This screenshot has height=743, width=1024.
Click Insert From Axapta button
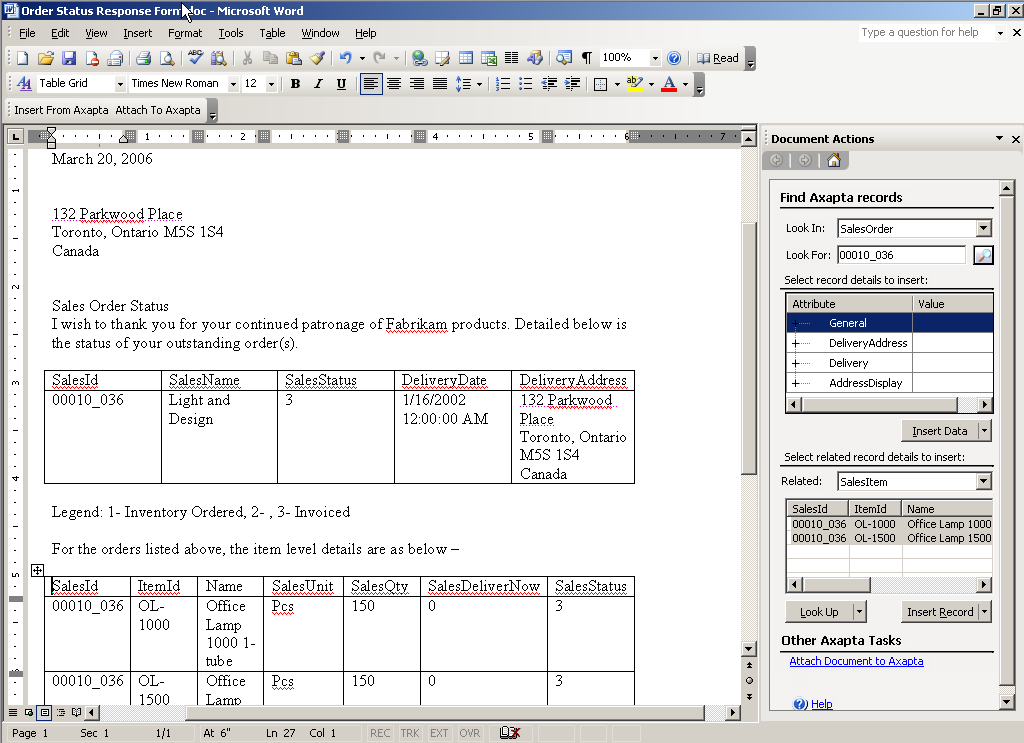pos(61,110)
